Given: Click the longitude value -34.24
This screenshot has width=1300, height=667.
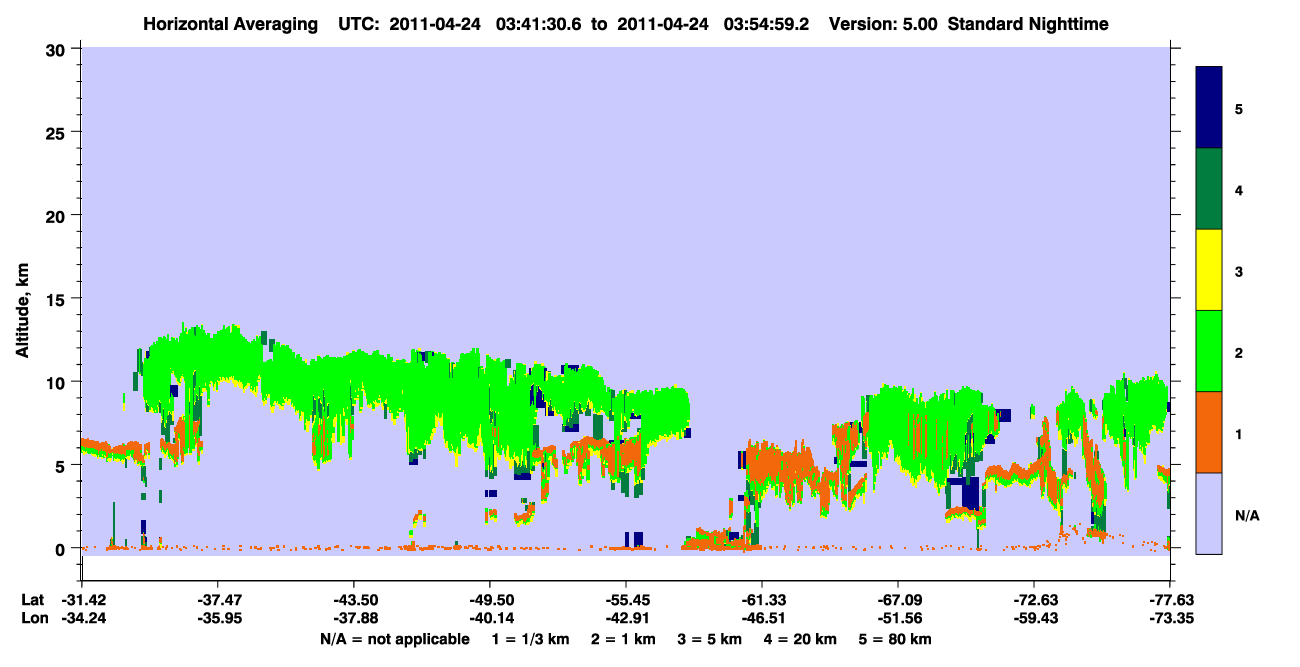Looking at the screenshot, I should click(82, 619).
